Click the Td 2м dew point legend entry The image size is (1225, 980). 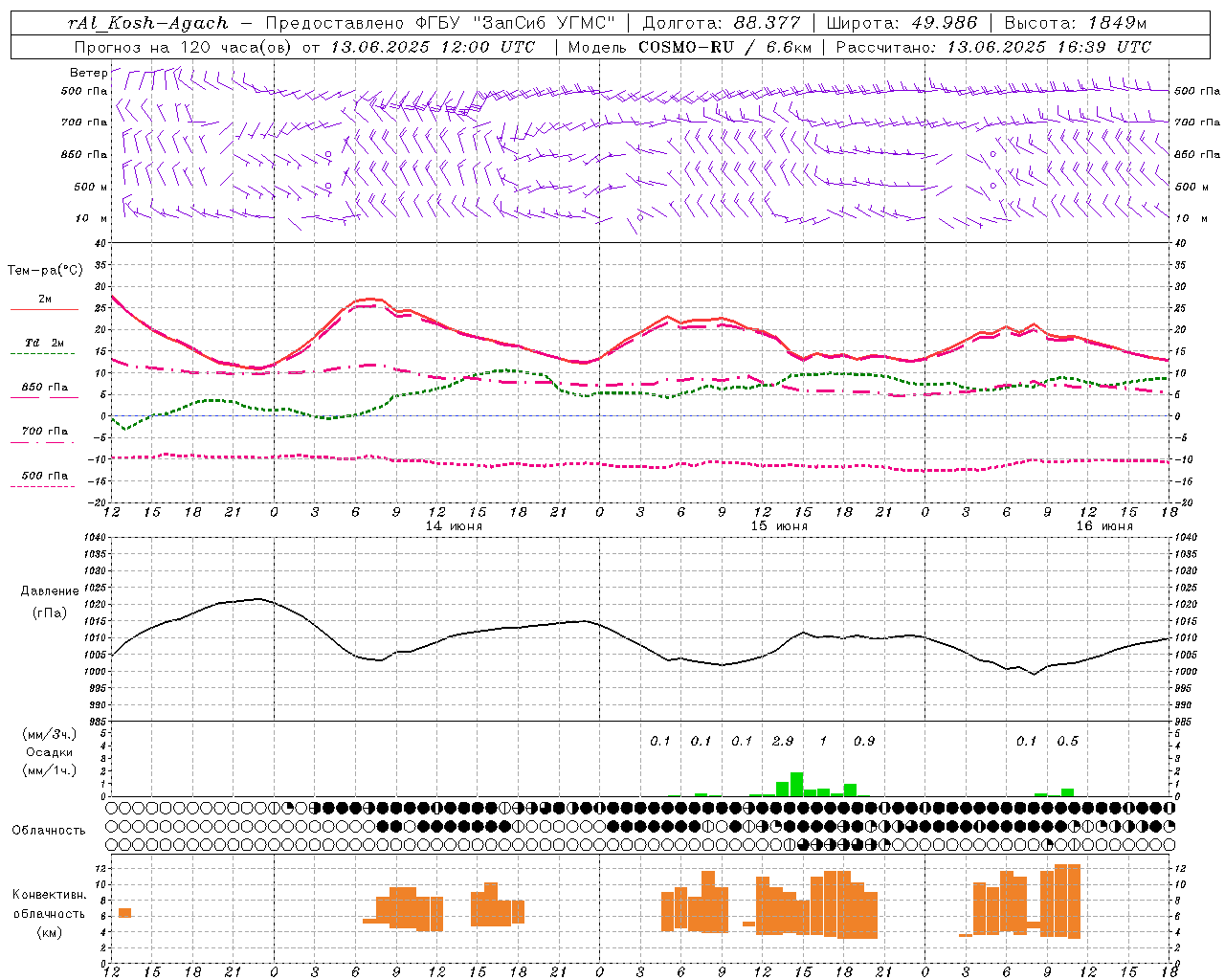(44, 343)
